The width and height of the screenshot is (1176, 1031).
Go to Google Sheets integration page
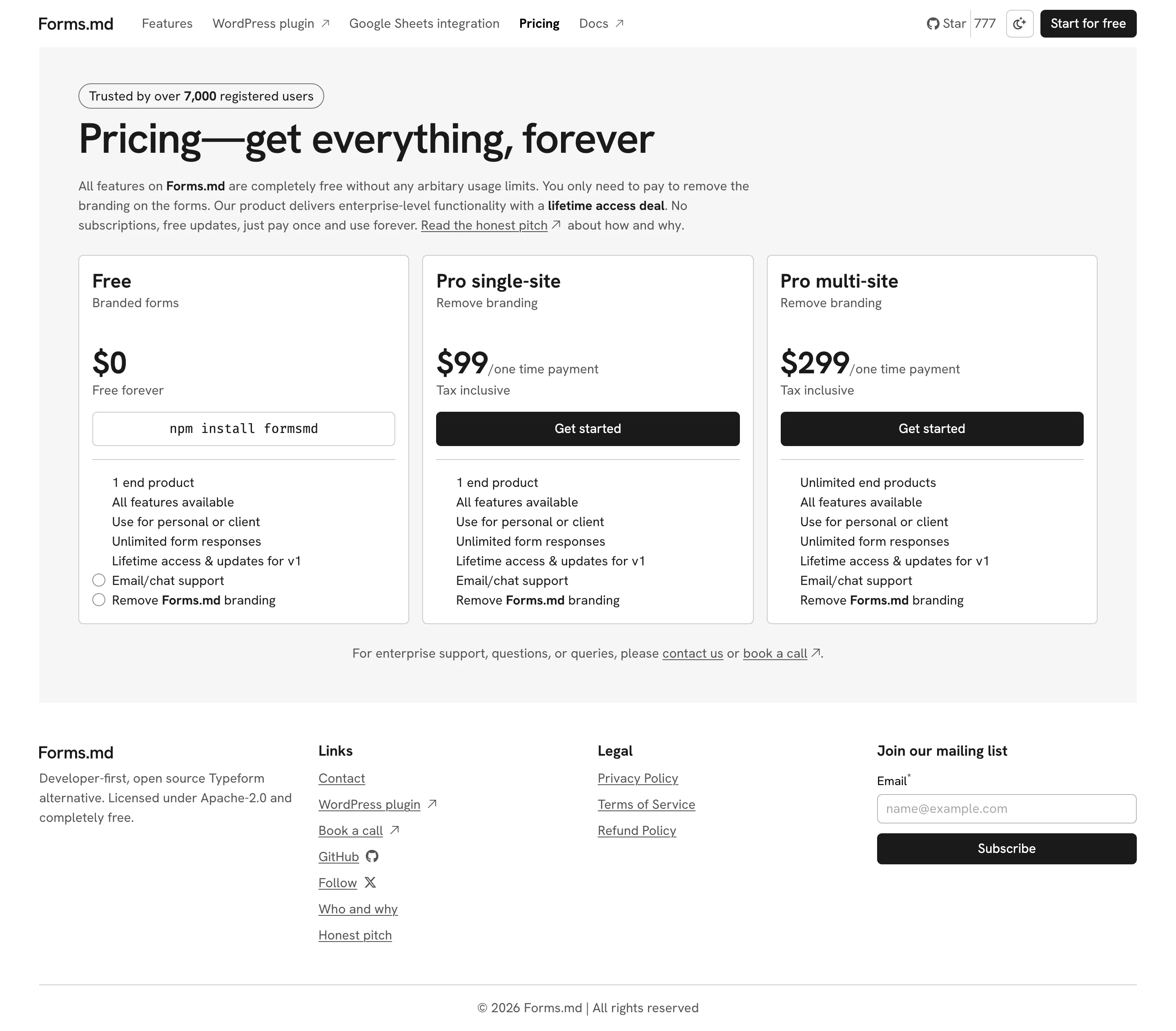click(x=424, y=24)
